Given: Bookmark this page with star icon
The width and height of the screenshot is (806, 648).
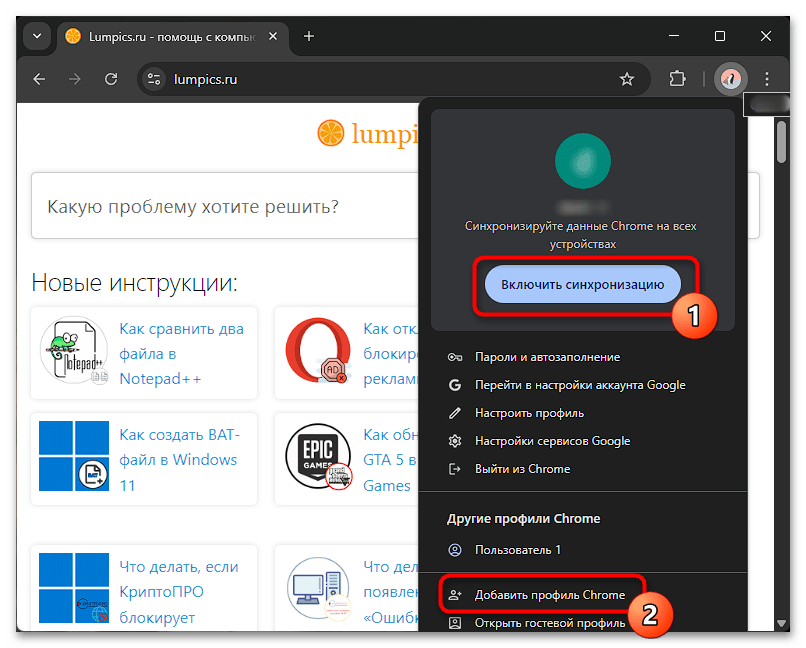Looking at the screenshot, I should pos(627,79).
